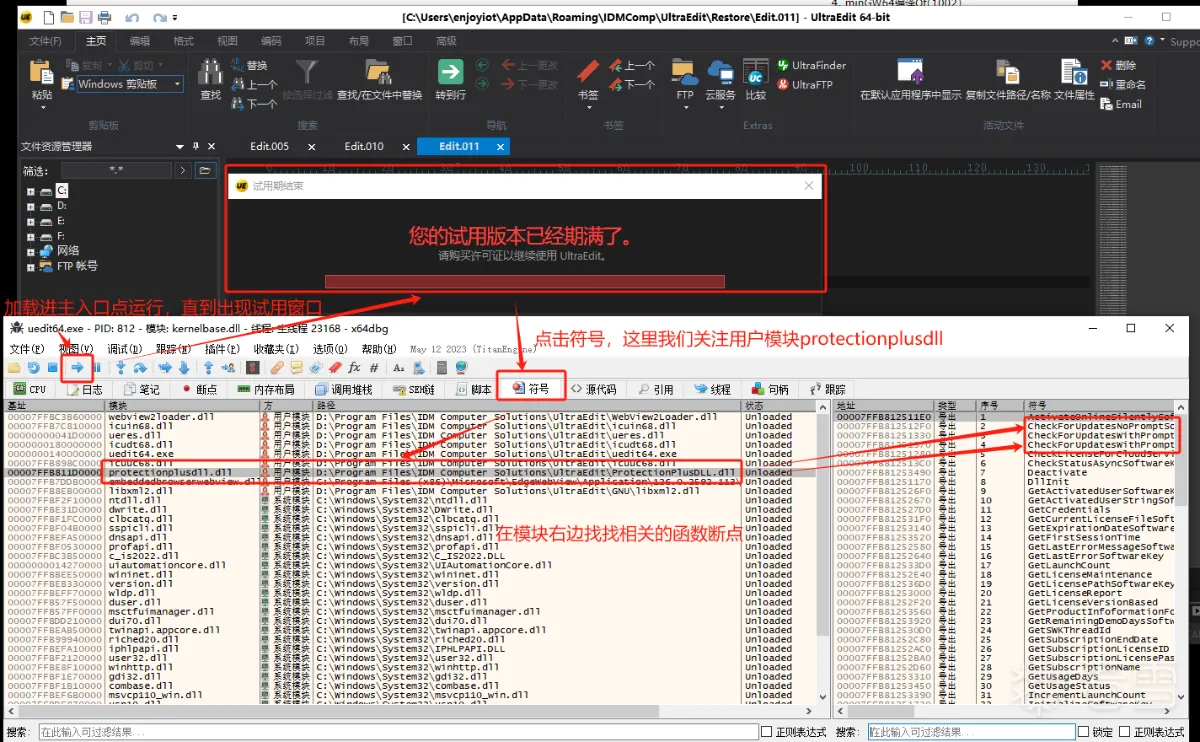Enable right regular expression (正则表达式) checkbox
This screenshot has width=1200, height=742.
[1125, 732]
